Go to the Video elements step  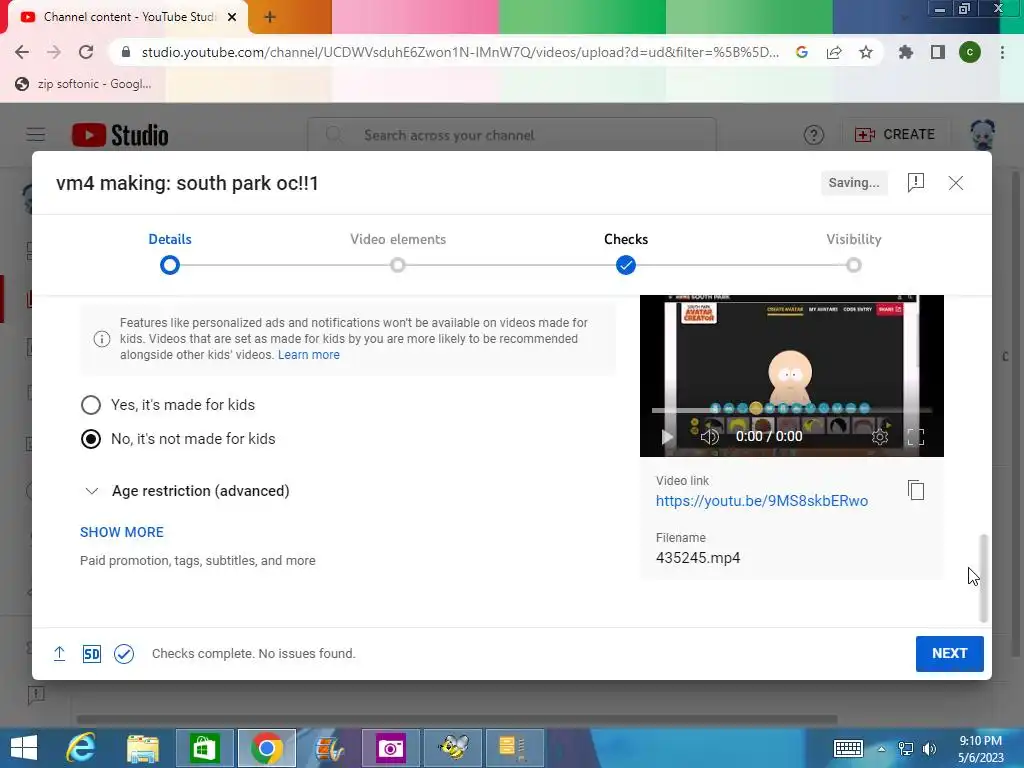pos(398,253)
